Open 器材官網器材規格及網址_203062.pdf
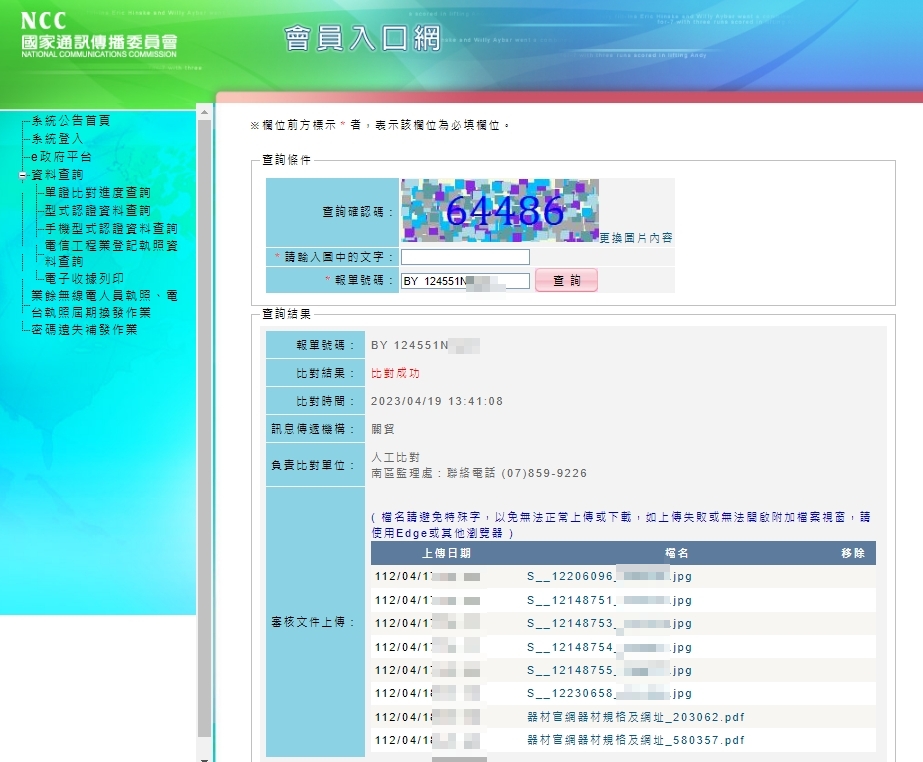 pos(636,717)
